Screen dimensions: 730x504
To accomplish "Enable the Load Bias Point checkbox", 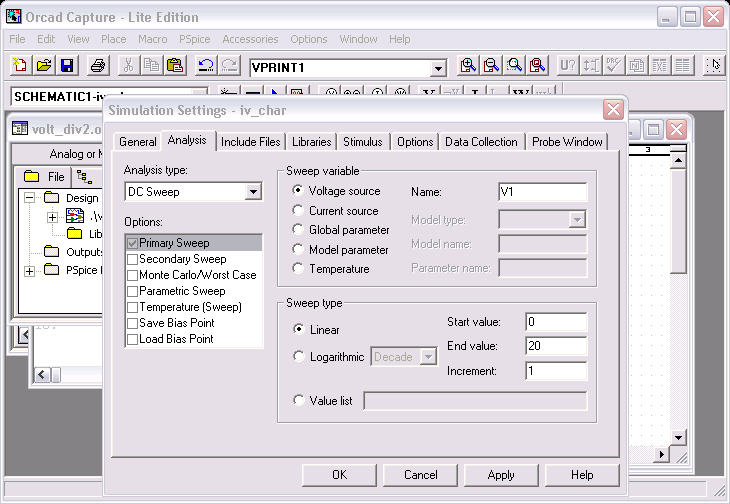I will pos(132,339).
